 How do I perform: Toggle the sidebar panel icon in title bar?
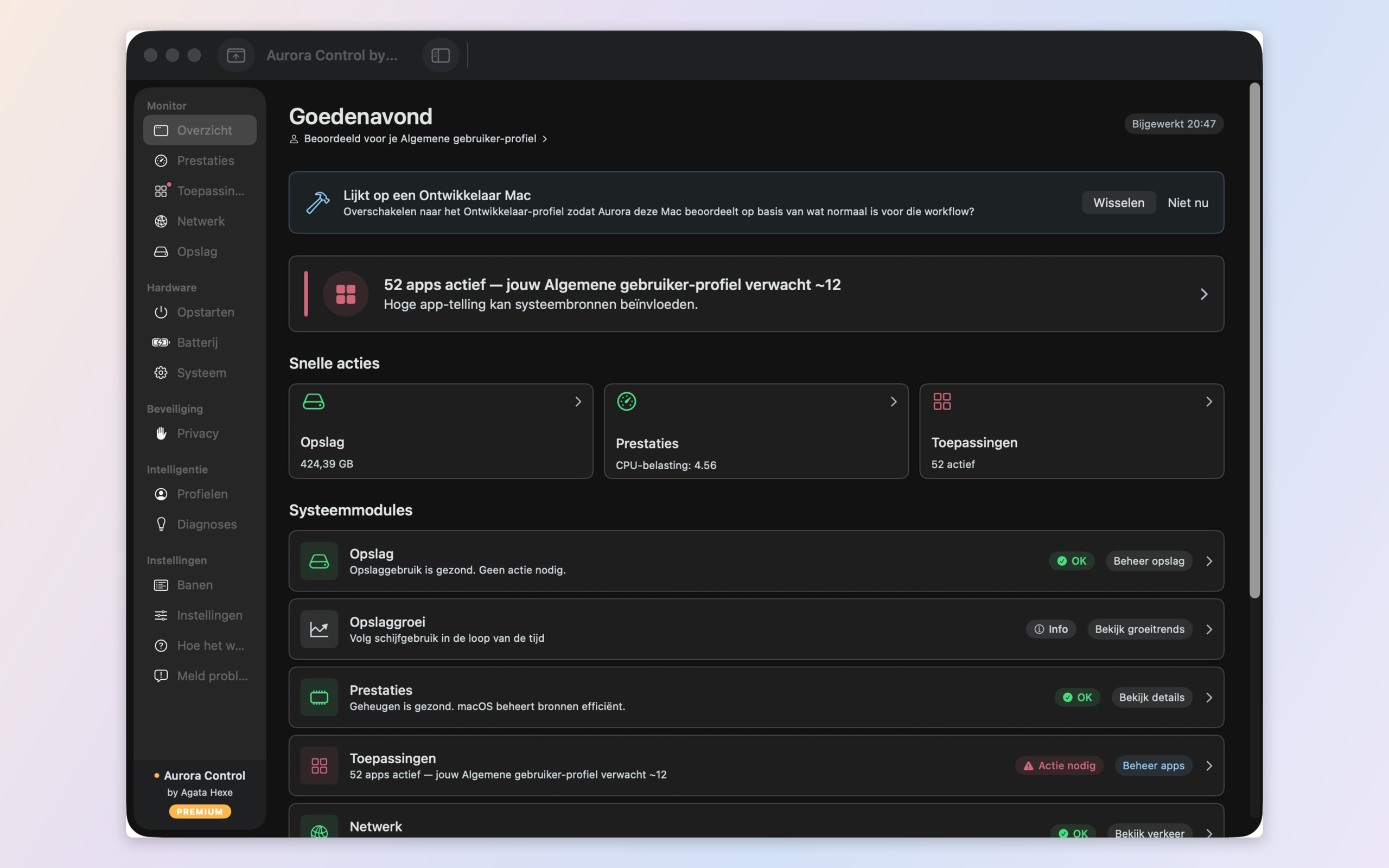(x=440, y=55)
